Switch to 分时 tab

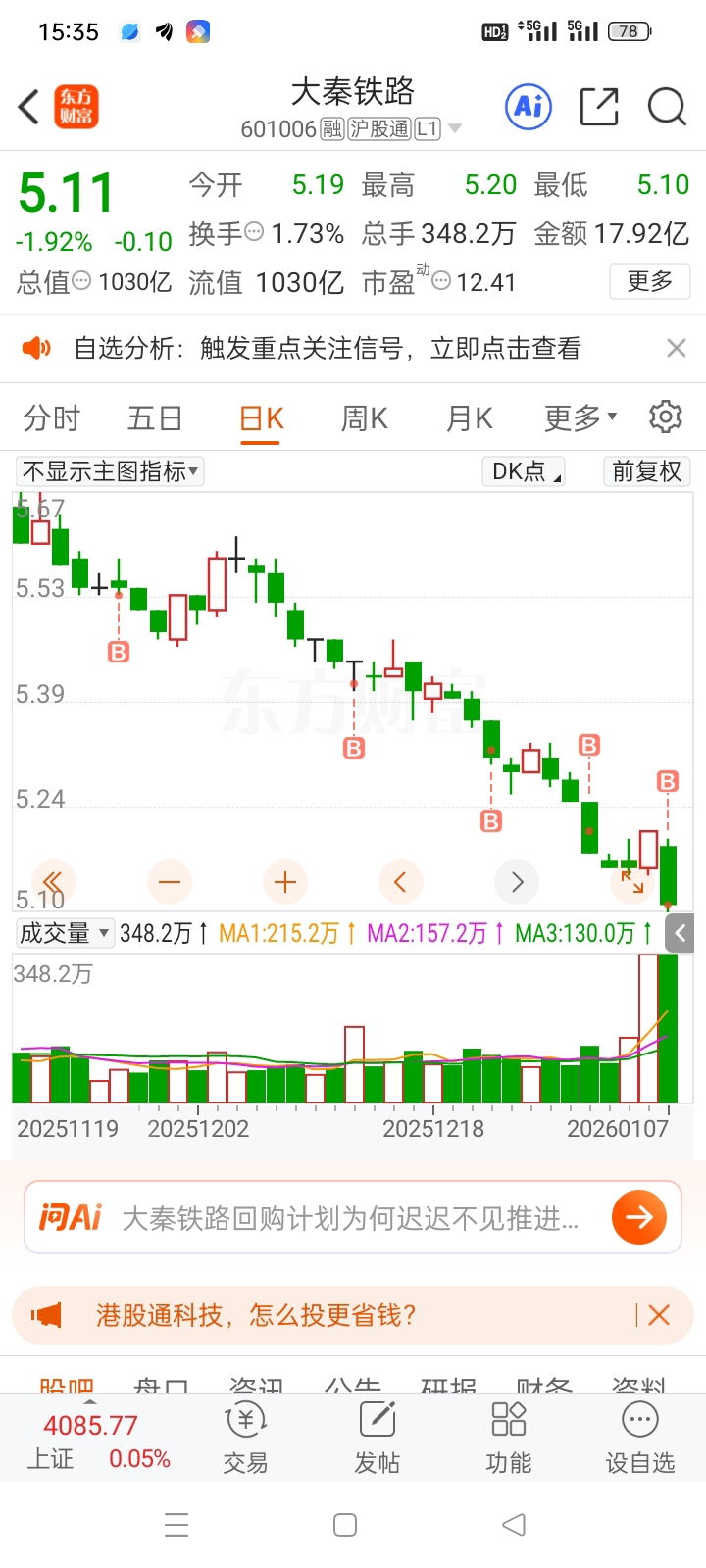(51, 418)
